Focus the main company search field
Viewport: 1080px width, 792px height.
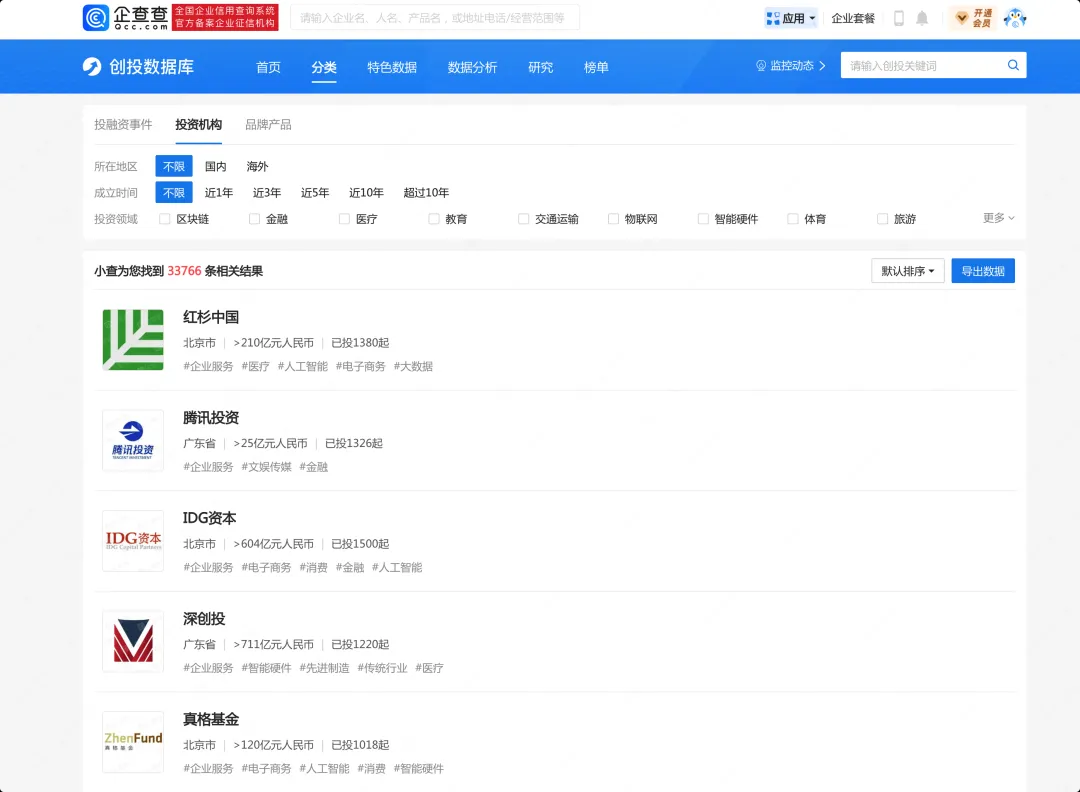click(x=435, y=18)
